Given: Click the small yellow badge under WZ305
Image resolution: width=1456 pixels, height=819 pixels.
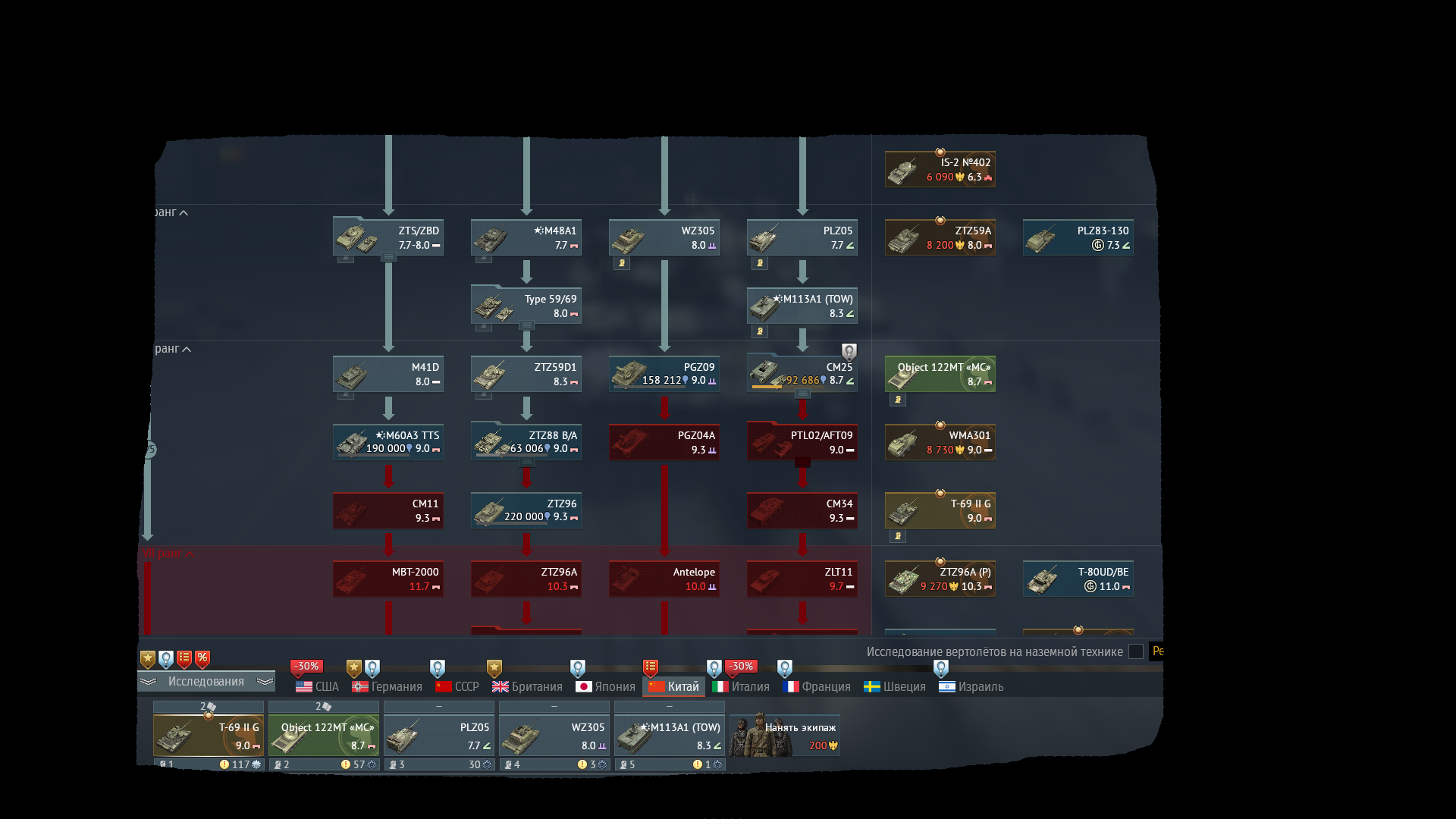Looking at the screenshot, I should tap(622, 263).
